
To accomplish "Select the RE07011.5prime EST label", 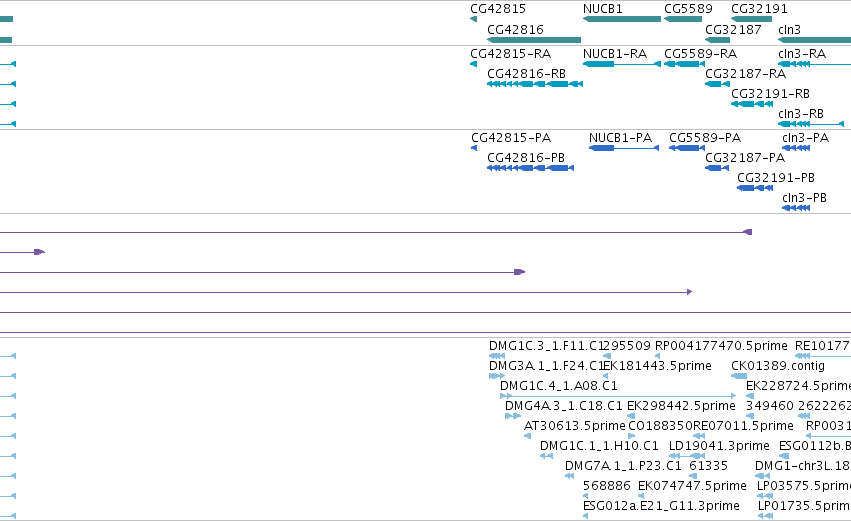I will [x=743, y=426].
